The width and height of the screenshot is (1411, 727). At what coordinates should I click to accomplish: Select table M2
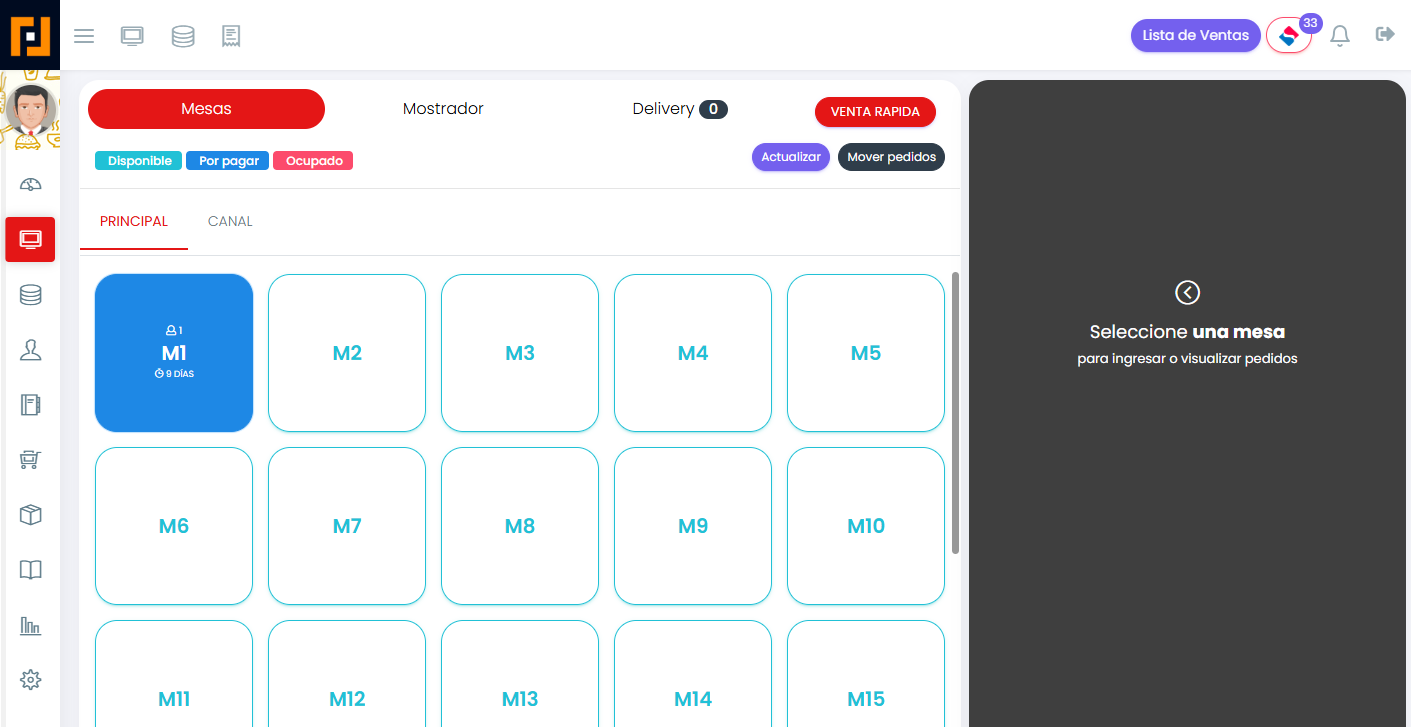pyautogui.click(x=347, y=353)
